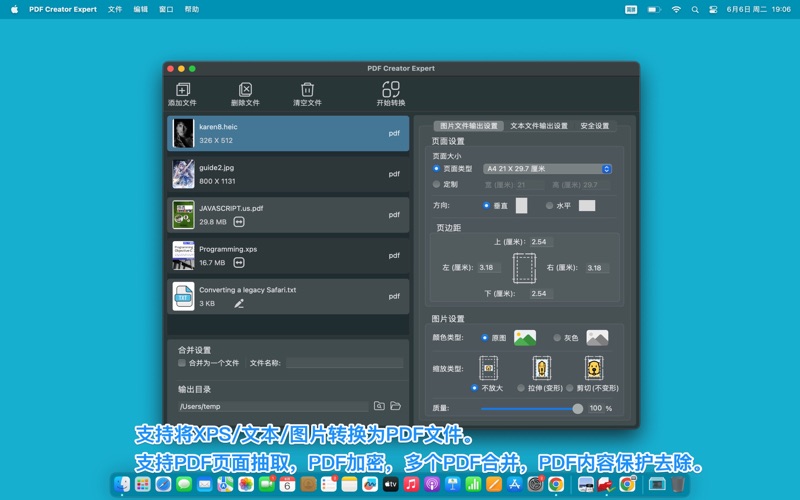Click the guide2.jpg thumbnail
Viewport: 800px width, 500px height.
(183, 174)
